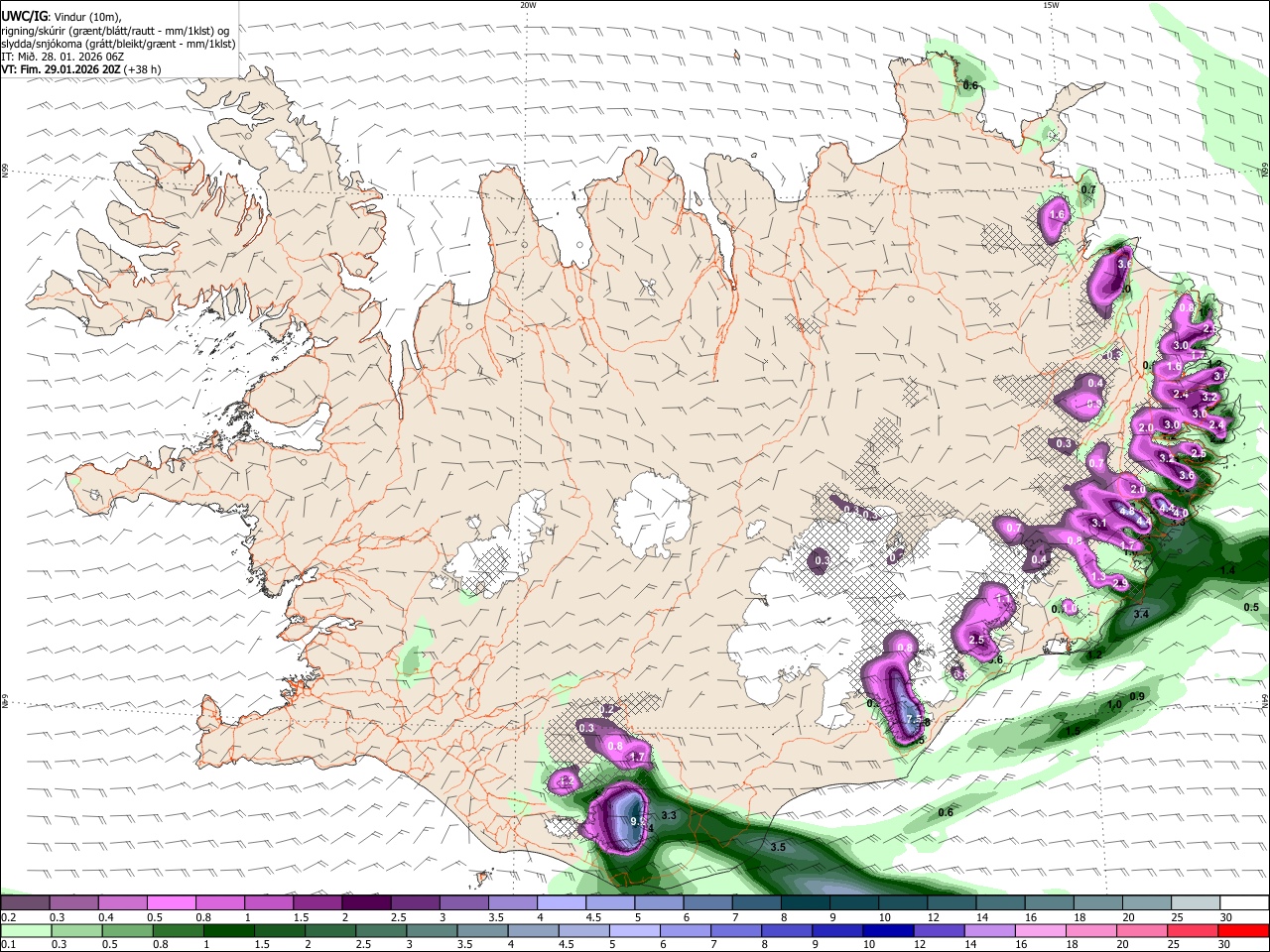1270x952 pixels.
Task: Click the 20W longitude label at top
Action: pos(528,5)
